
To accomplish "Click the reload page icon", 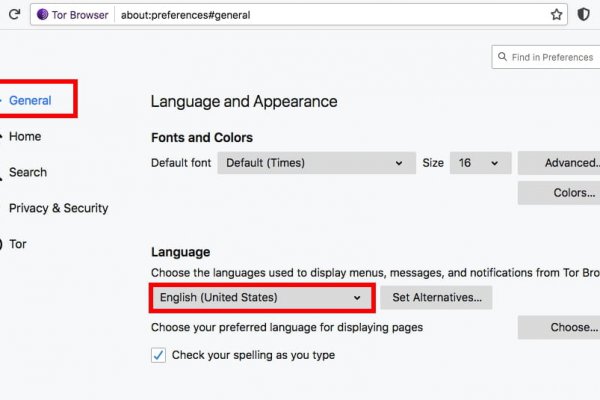I will click(x=14, y=15).
